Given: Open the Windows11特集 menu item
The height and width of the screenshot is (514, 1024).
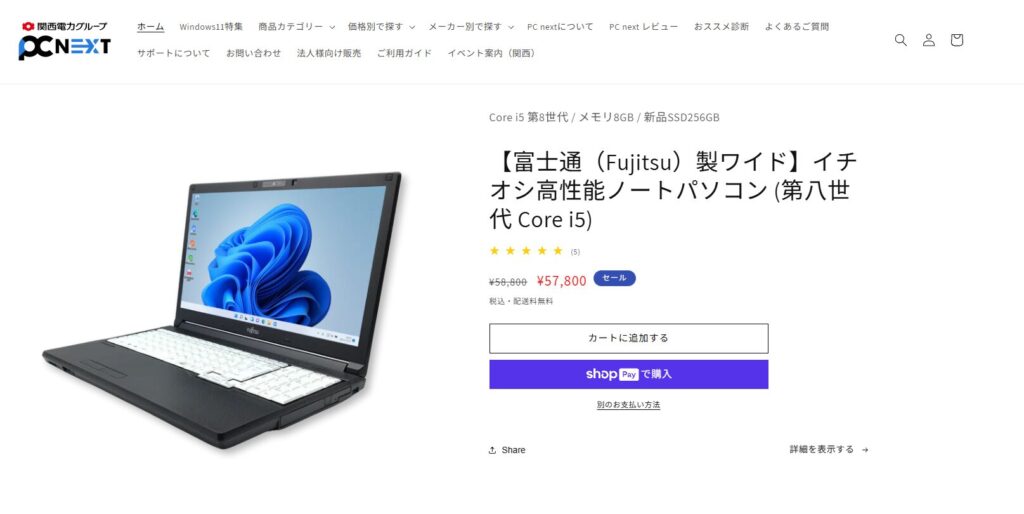Looking at the screenshot, I should click(211, 27).
